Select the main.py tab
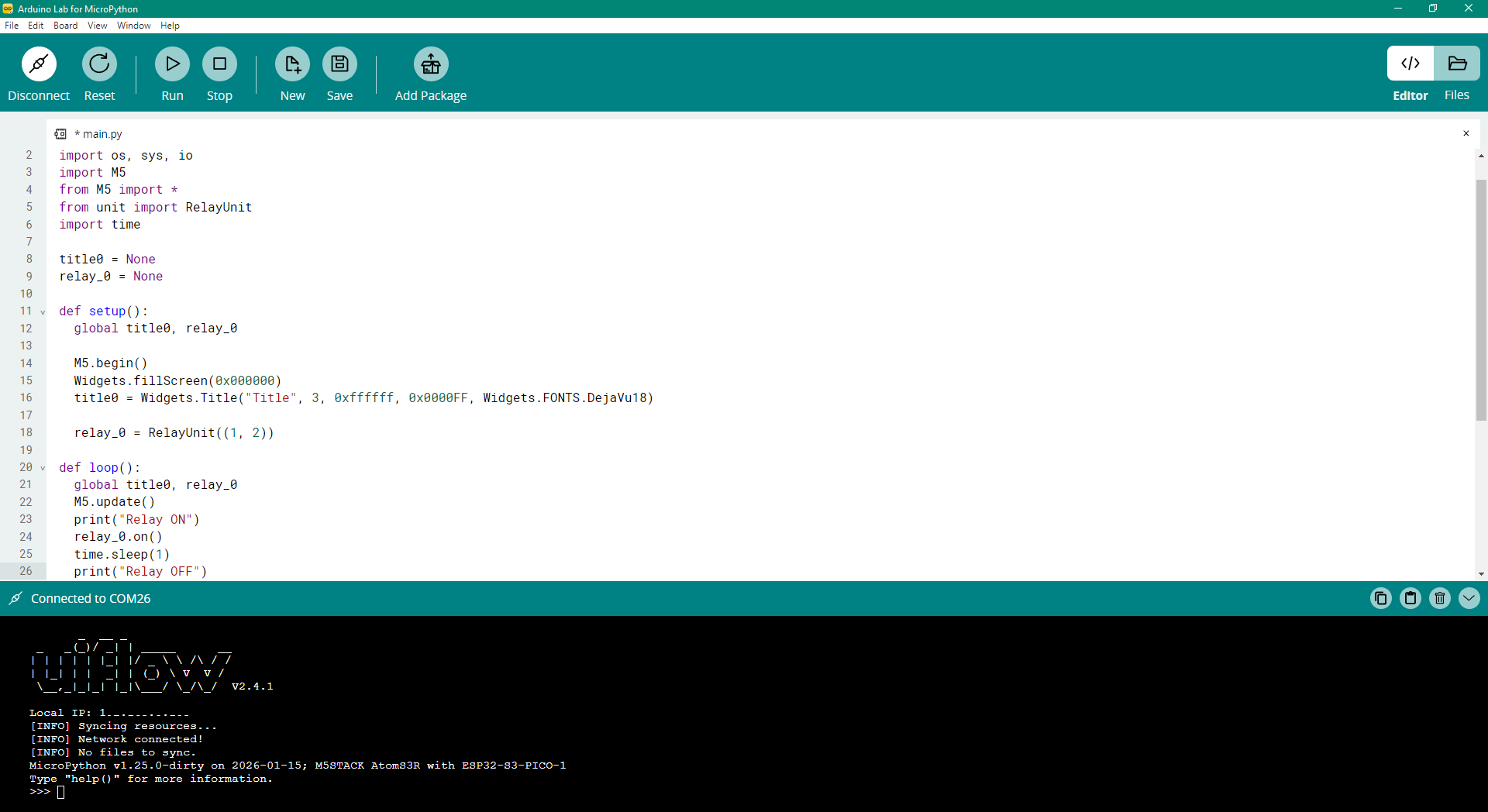1488x812 pixels. pos(102,134)
